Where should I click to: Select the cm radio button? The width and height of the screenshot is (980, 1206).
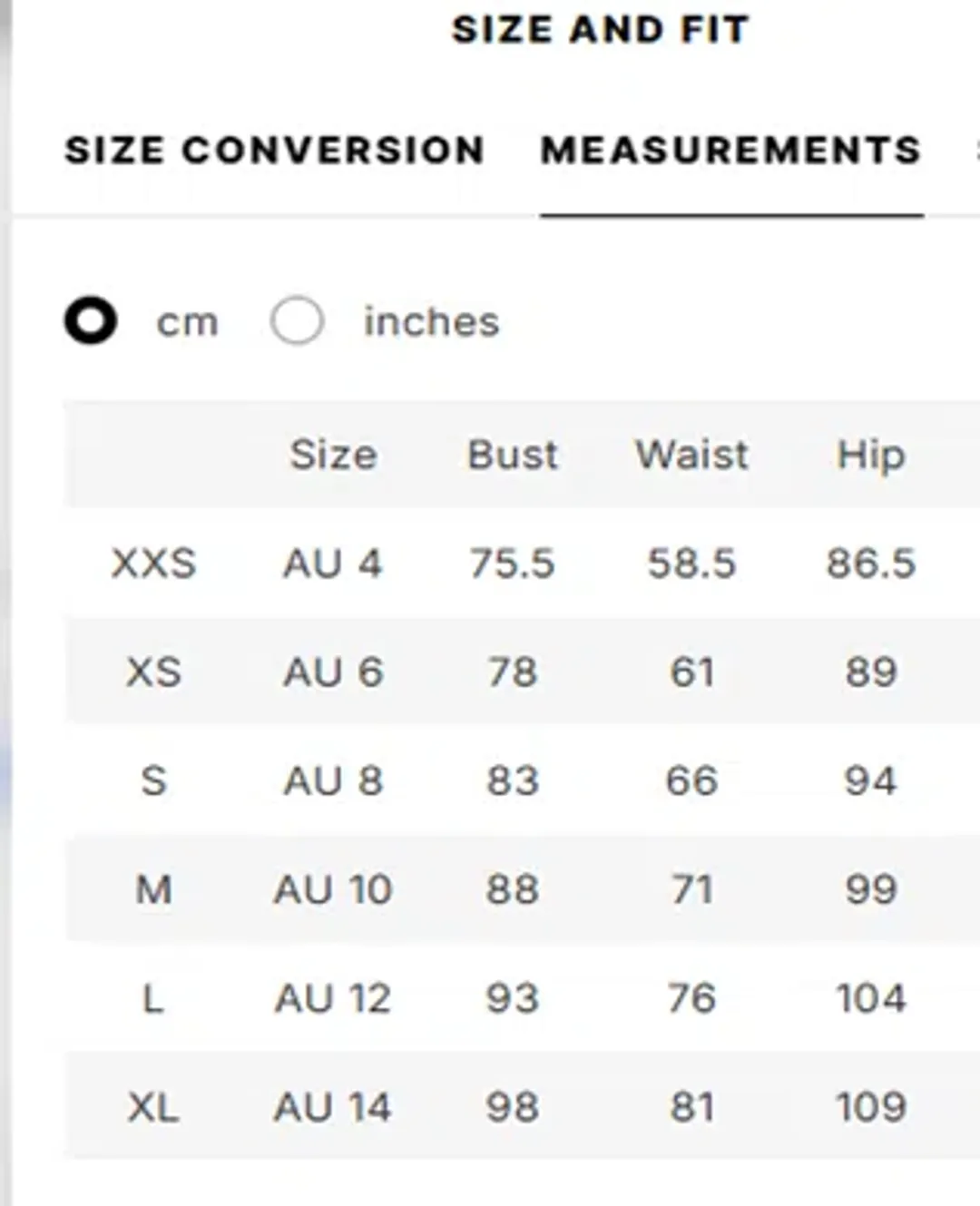(91, 321)
